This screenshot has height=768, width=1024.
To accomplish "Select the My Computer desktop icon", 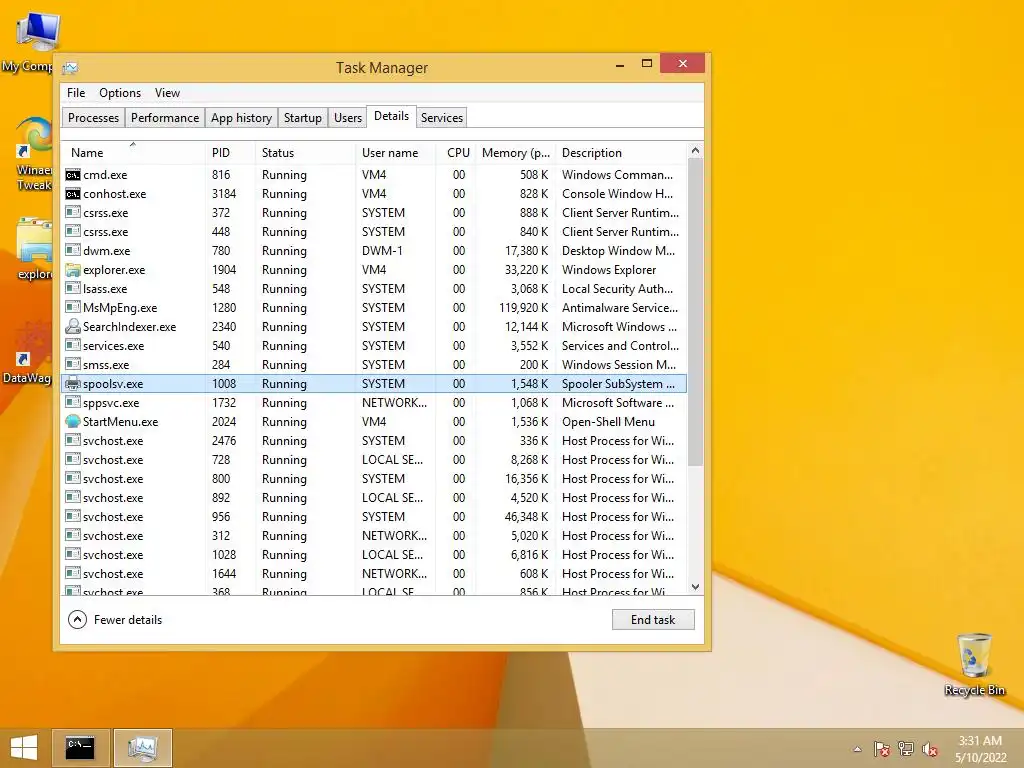I will coord(29,42).
